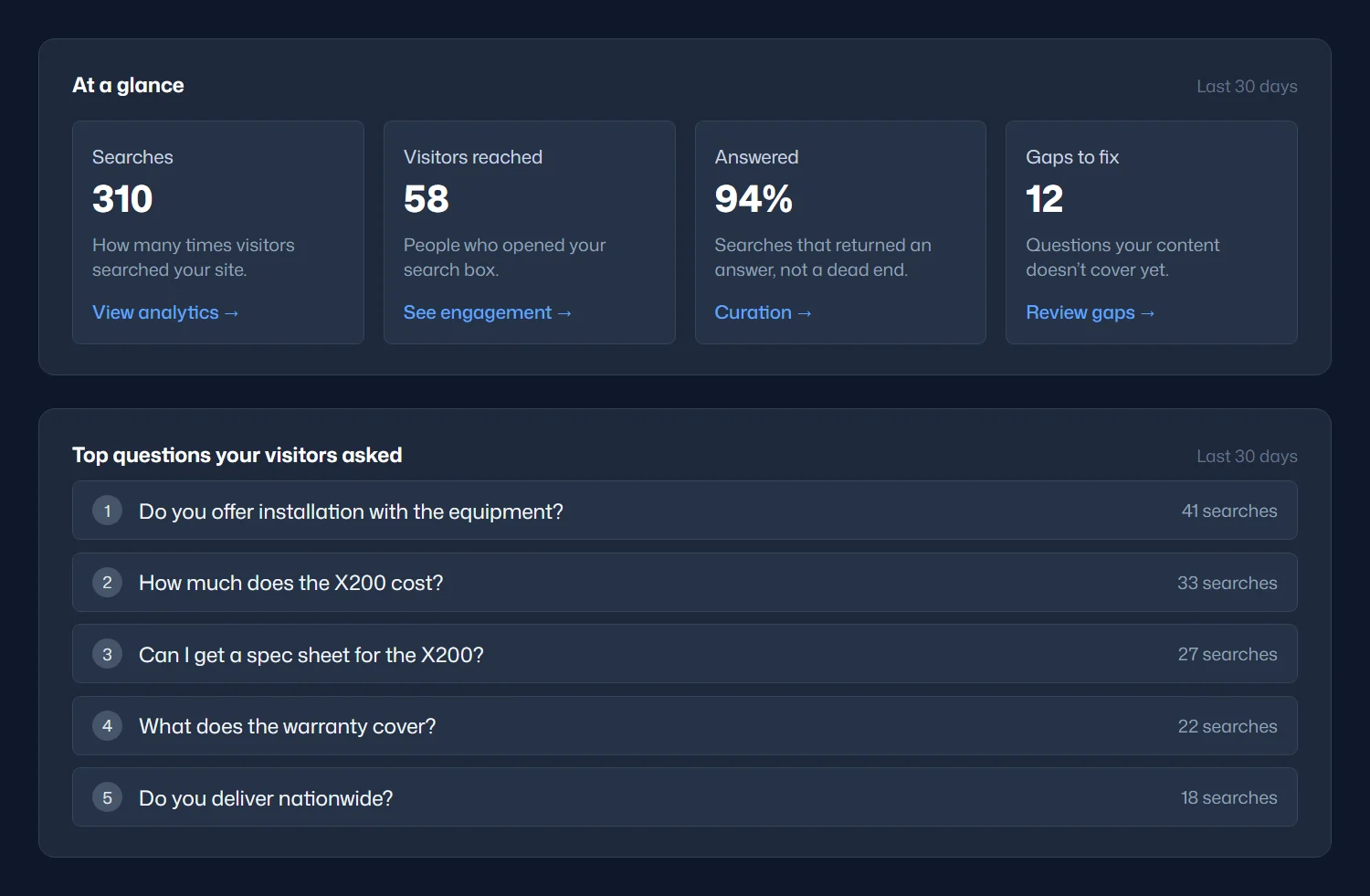
Task: Open 'Do you deliver nationwide?' question
Action: pyautogui.click(x=685, y=797)
